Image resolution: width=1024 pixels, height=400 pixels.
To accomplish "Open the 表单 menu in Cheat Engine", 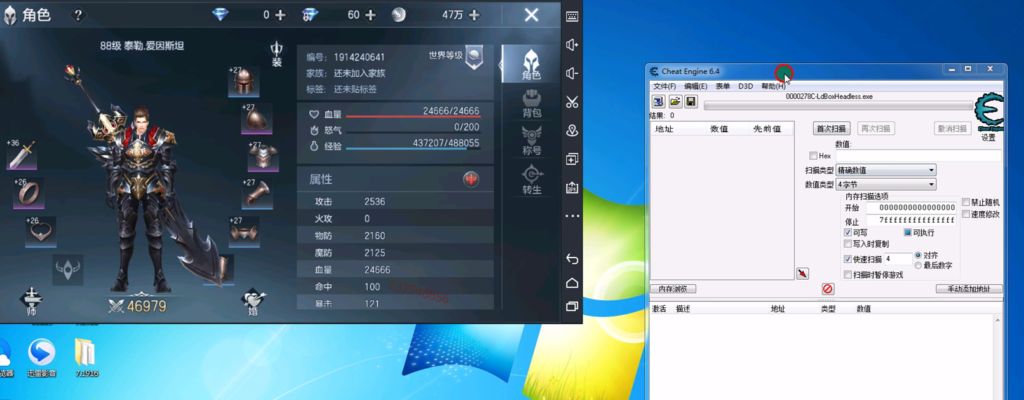I will [723, 86].
